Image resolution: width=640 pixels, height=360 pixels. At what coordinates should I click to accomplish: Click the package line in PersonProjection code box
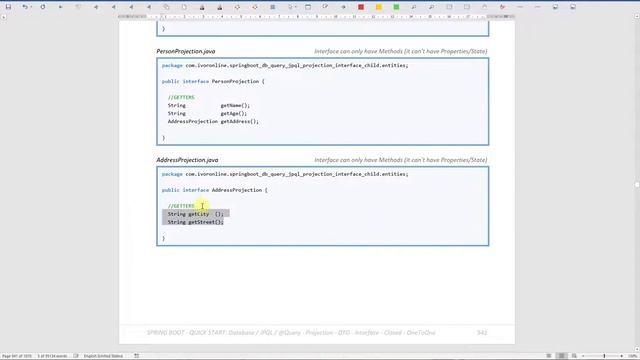(285, 65)
